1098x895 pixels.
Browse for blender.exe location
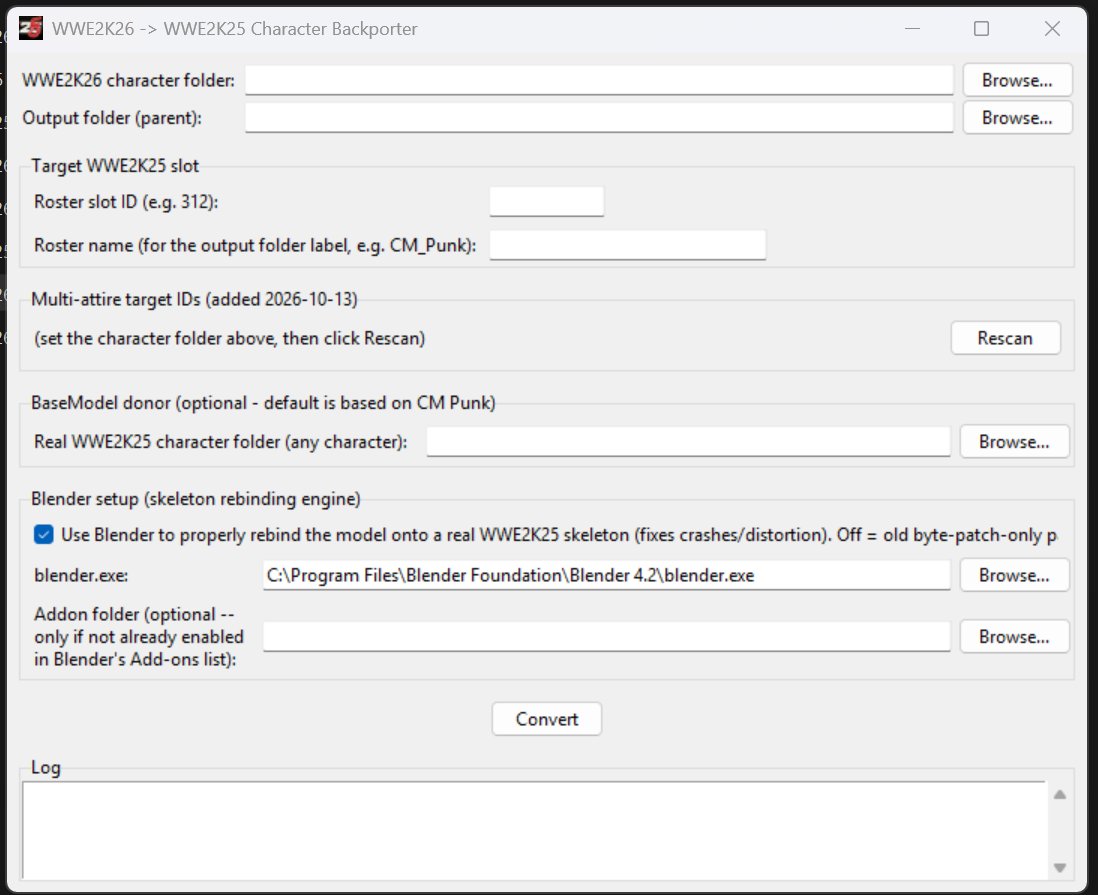tap(1014, 575)
